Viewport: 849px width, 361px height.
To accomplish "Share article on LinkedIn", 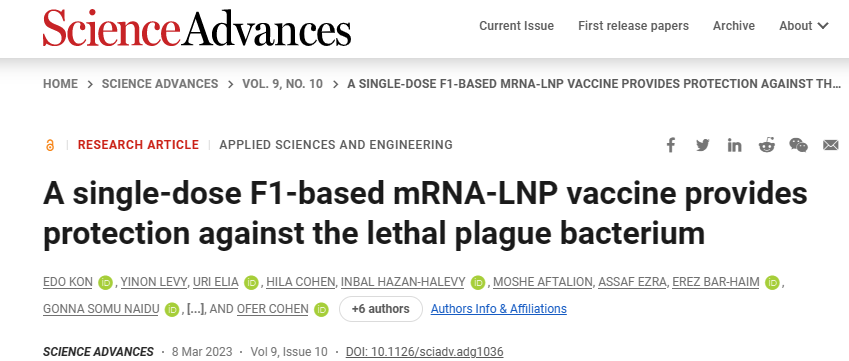I will coord(734,145).
